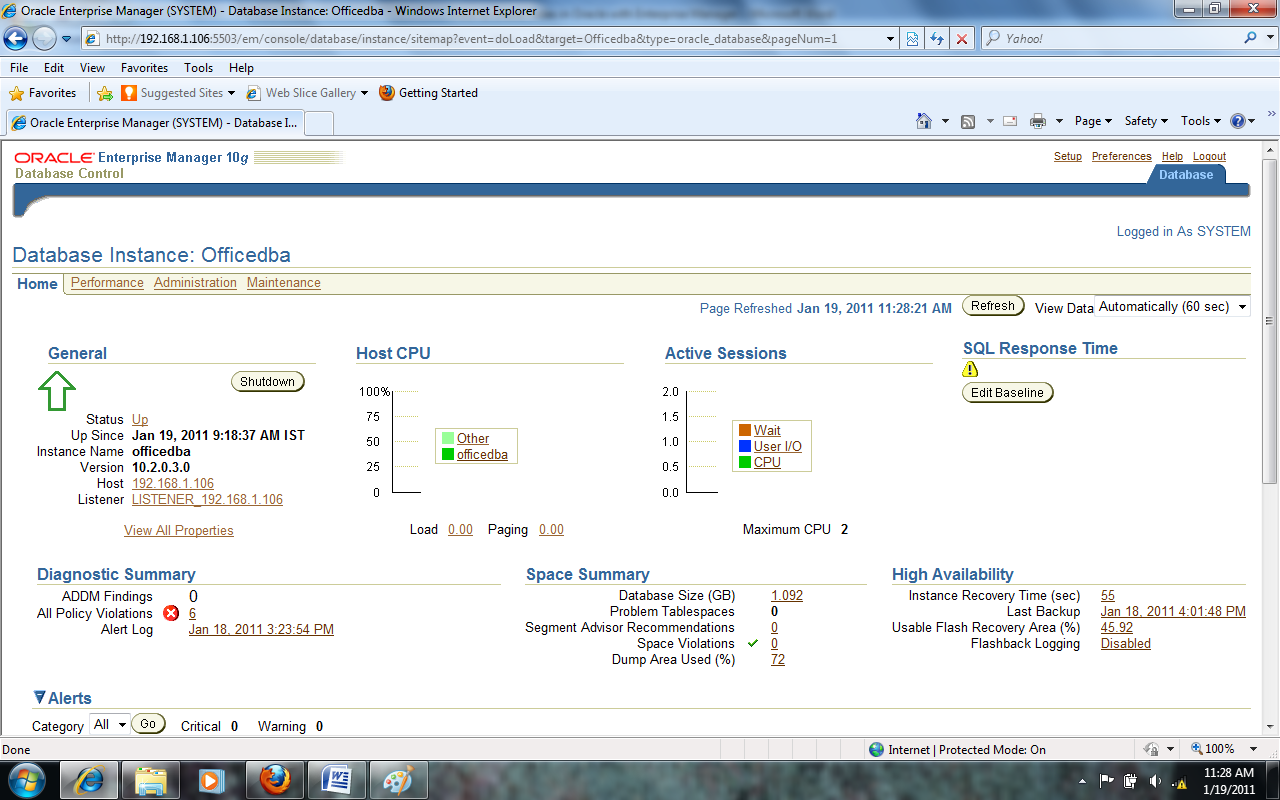This screenshot has height=800, width=1280.
Task: Click the Database Size 1.092 link
Action: pos(787,596)
